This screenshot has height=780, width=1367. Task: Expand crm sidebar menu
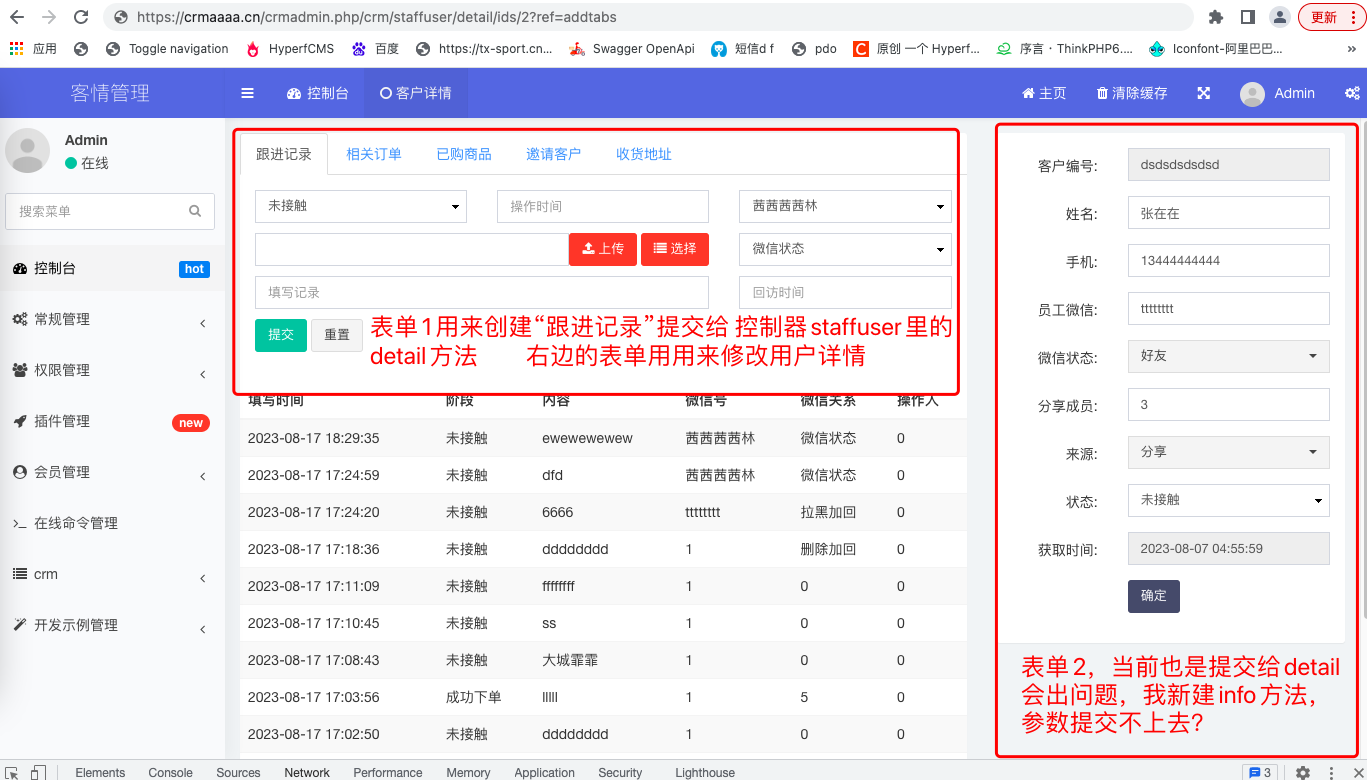[112, 574]
